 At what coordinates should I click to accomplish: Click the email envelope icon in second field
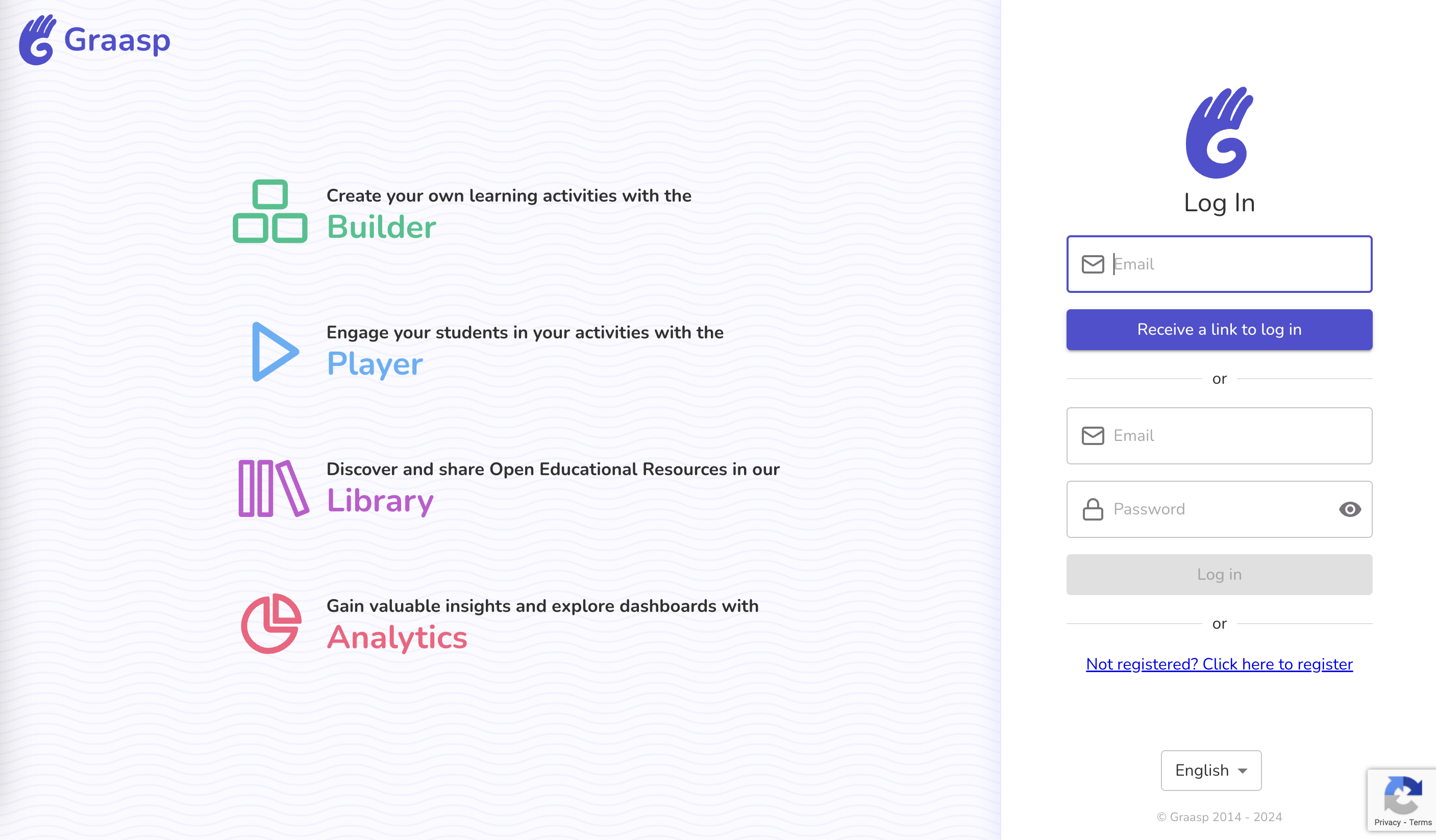pyautogui.click(x=1092, y=435)
